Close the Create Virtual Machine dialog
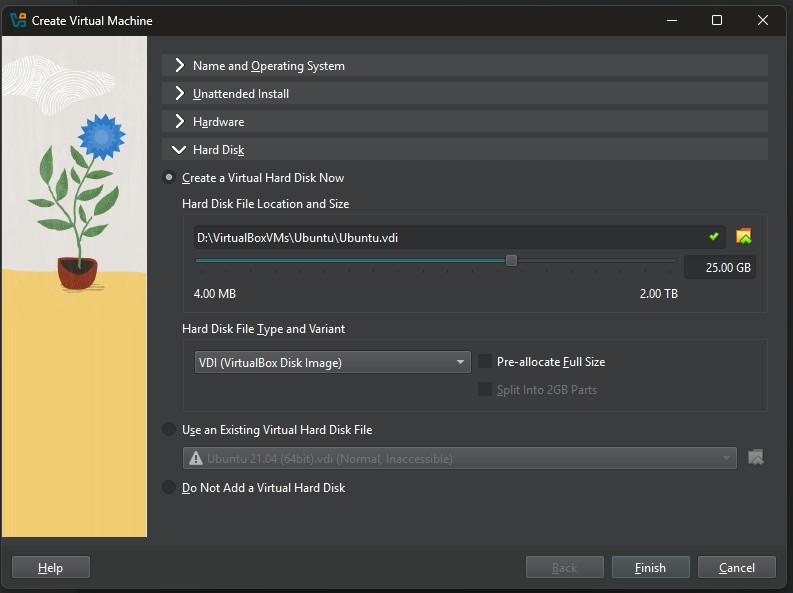The height and width of the screenshot is (593, 793). [763, 20]
